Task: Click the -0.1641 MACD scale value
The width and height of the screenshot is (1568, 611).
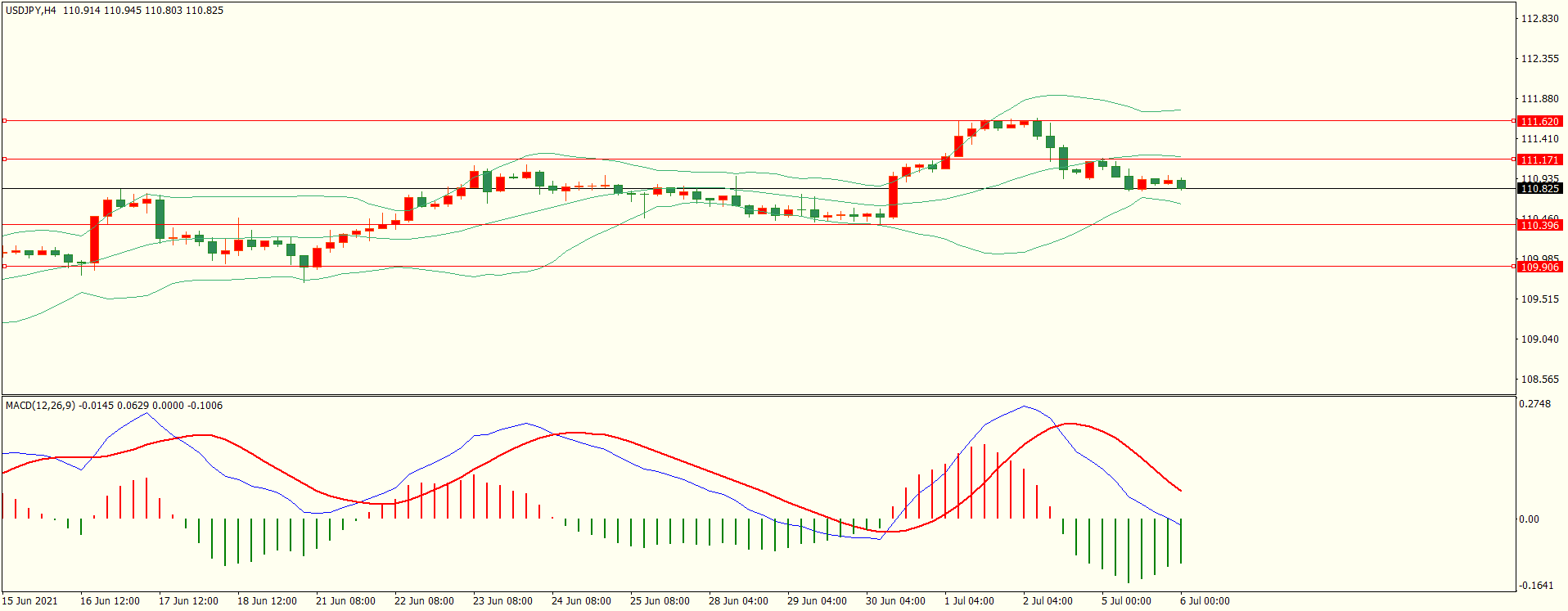Action: tap(1534, 586)
